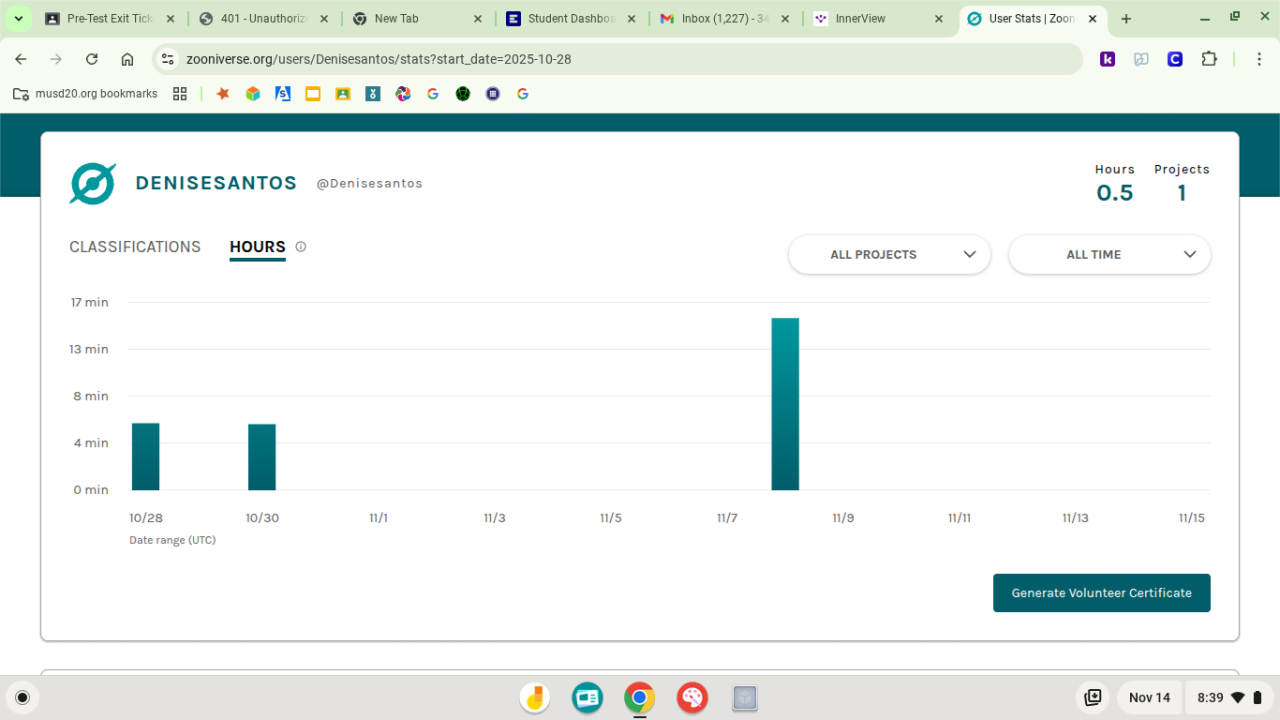The image size is (1280, 720).
Task: Click the ChromeOS launcher circle button
Action: click(23, 697)
